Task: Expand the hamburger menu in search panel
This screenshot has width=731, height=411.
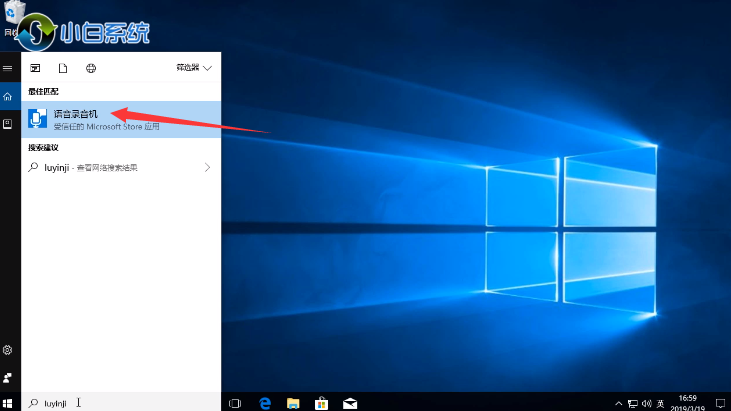Action: pos(8,68)
